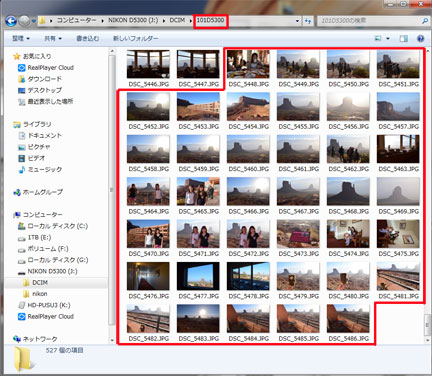The height and width of the screenshot is (376, 432).
Task: Select thumbnail DSC_5486.JPG
Action: tap(348, 318)
